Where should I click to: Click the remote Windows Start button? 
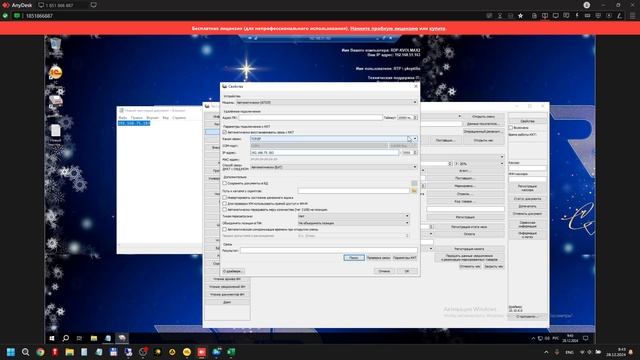coord(52,338)
